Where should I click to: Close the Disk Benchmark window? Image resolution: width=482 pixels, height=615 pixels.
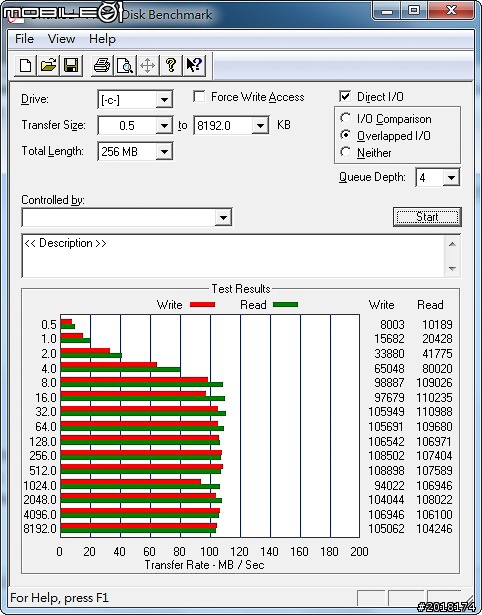451,11
